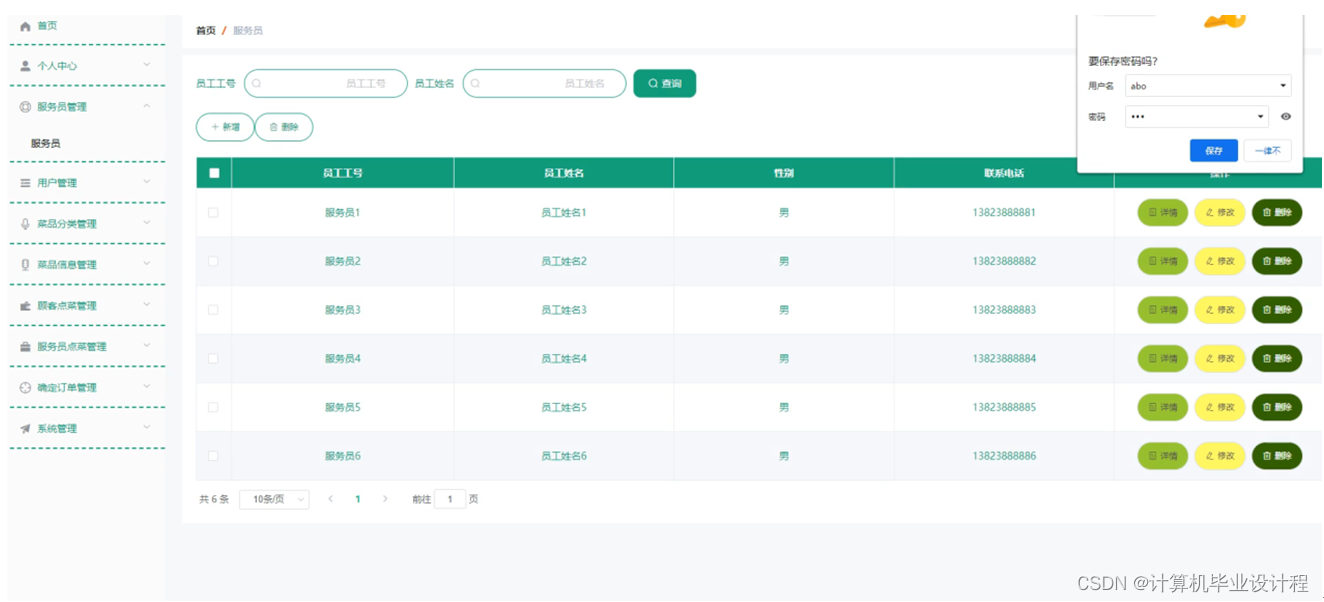Show password with the eye icon
The image size is (1324, 602).
coord(1286,117)
